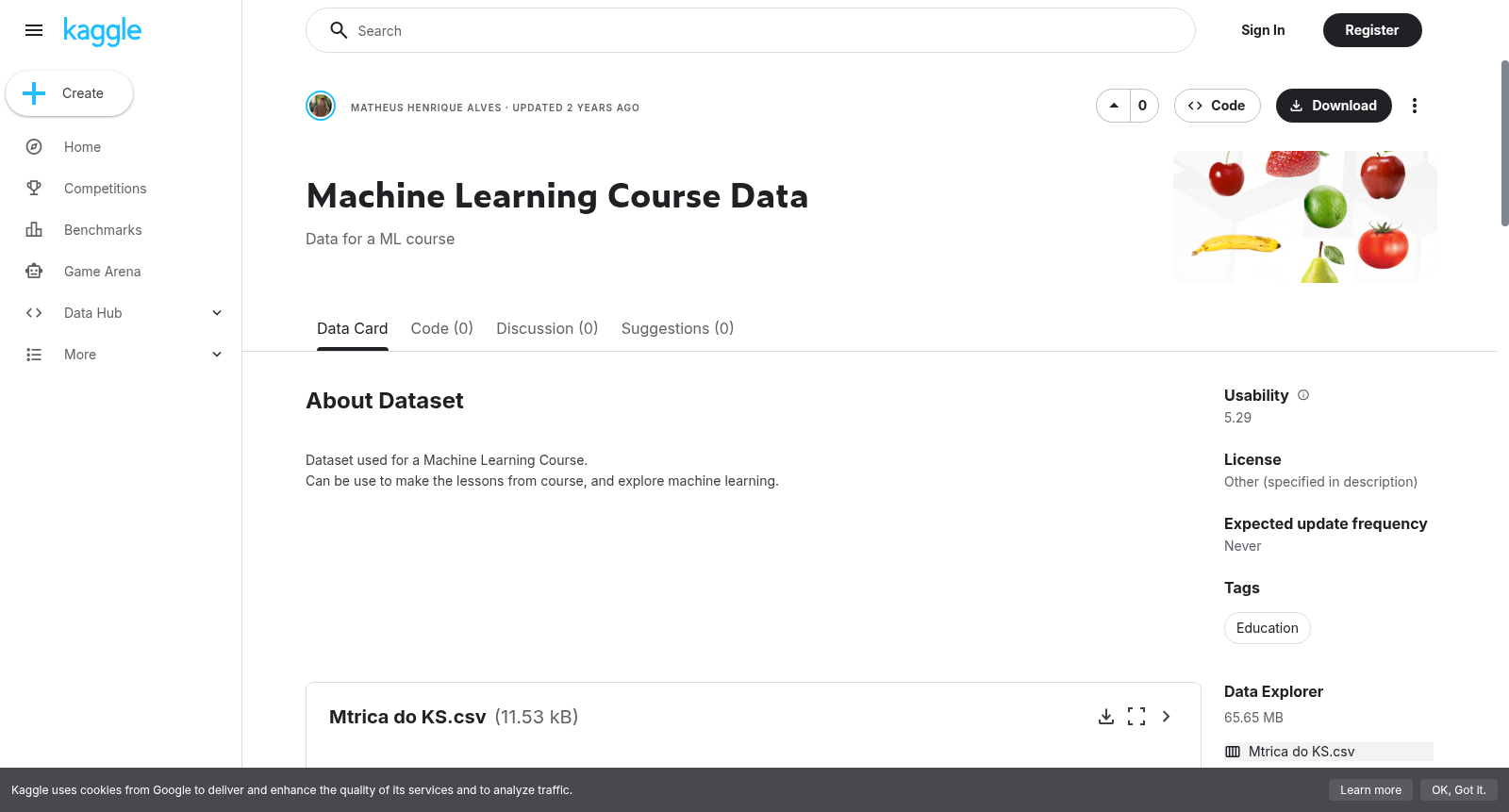Download the Mtrica do KS.csv file icon
Image resolution: width=1509 pixels, height=812 pixels.
1106,717
